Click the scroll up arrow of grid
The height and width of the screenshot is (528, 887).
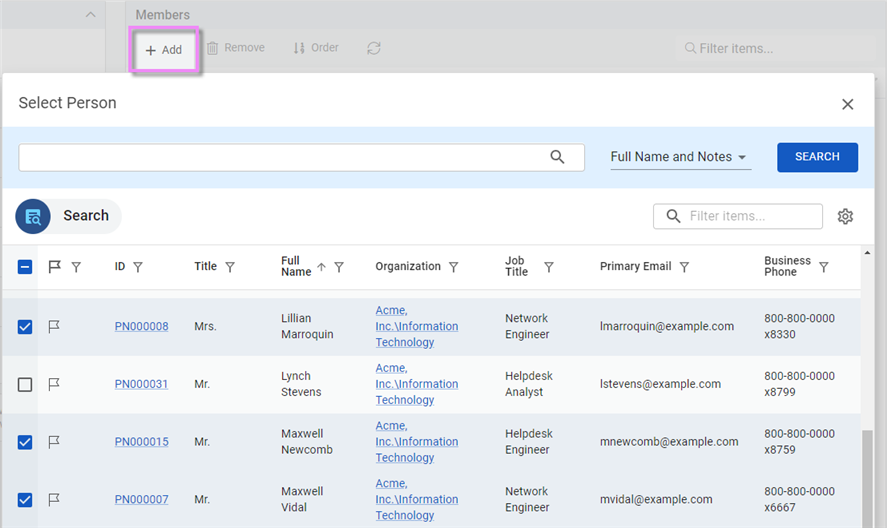coord(867,252)
